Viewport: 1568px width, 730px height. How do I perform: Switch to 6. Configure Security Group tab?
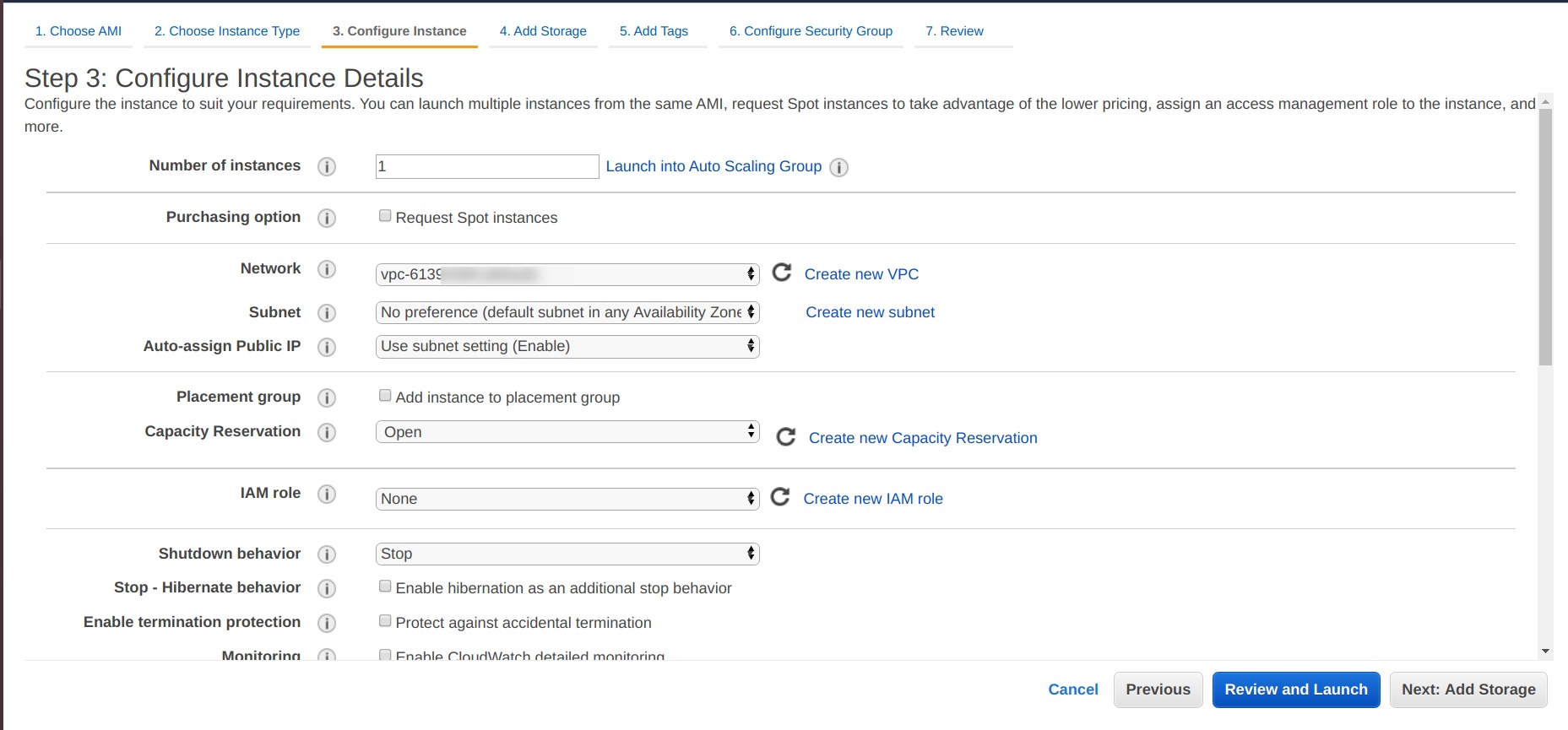point(811,31)
